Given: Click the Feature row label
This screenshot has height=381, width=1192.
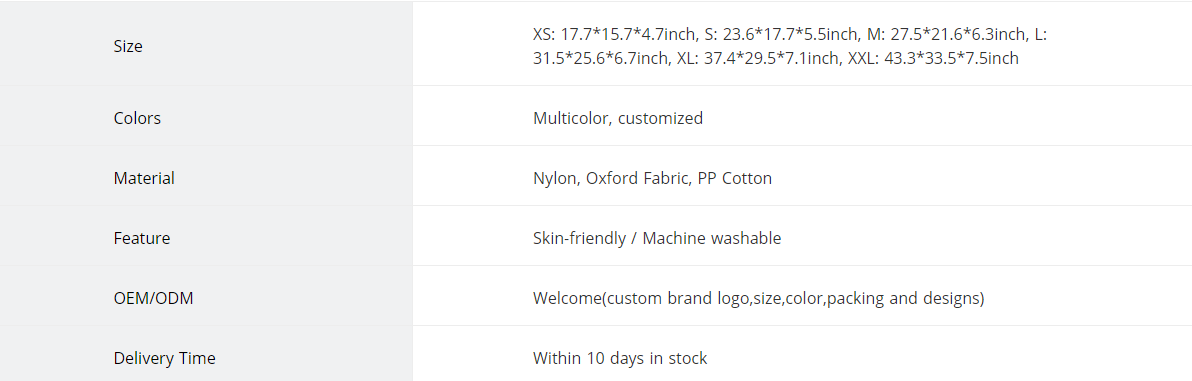Looking at the screenshot, I should click(x=141, y=239).
